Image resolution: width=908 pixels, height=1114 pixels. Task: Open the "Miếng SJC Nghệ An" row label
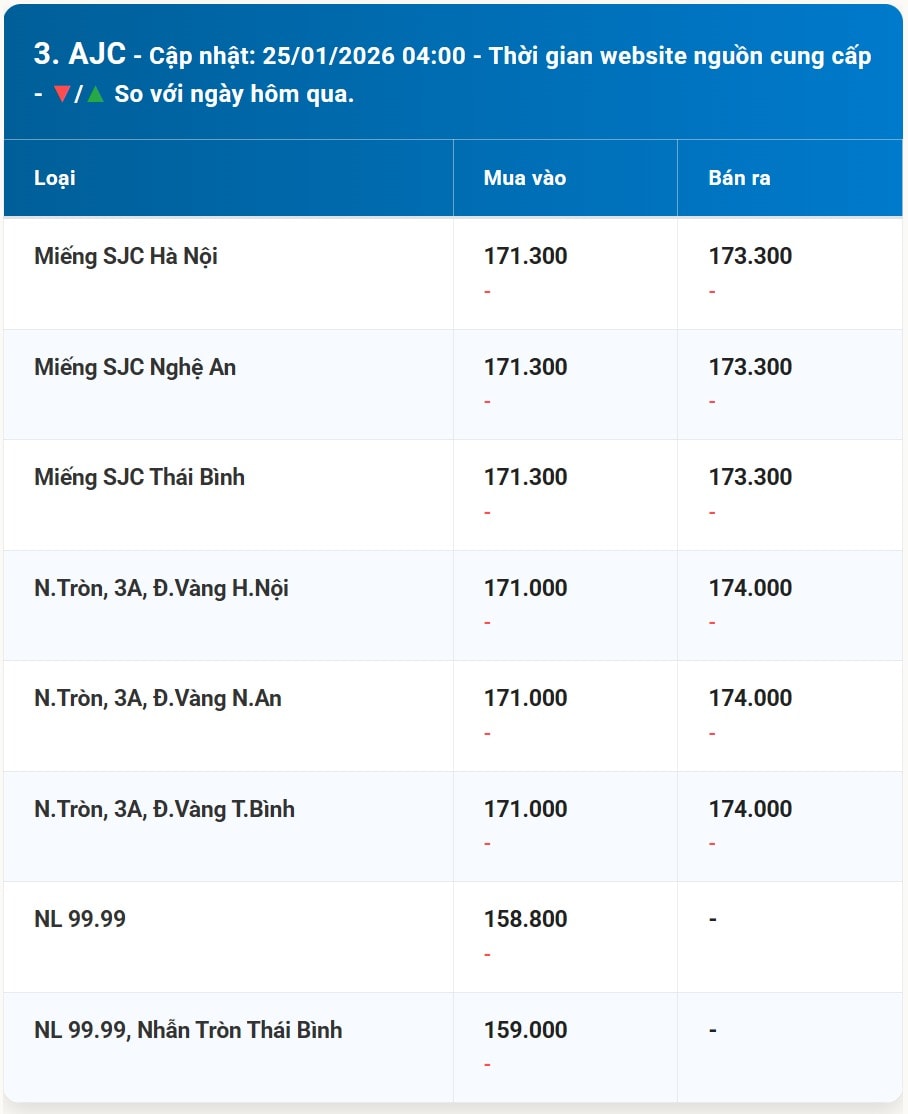point(135,367)
